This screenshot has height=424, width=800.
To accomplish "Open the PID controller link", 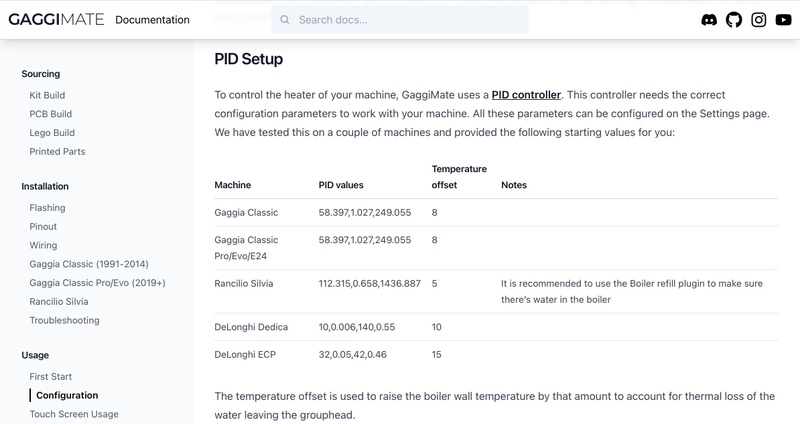I will 526,95.
